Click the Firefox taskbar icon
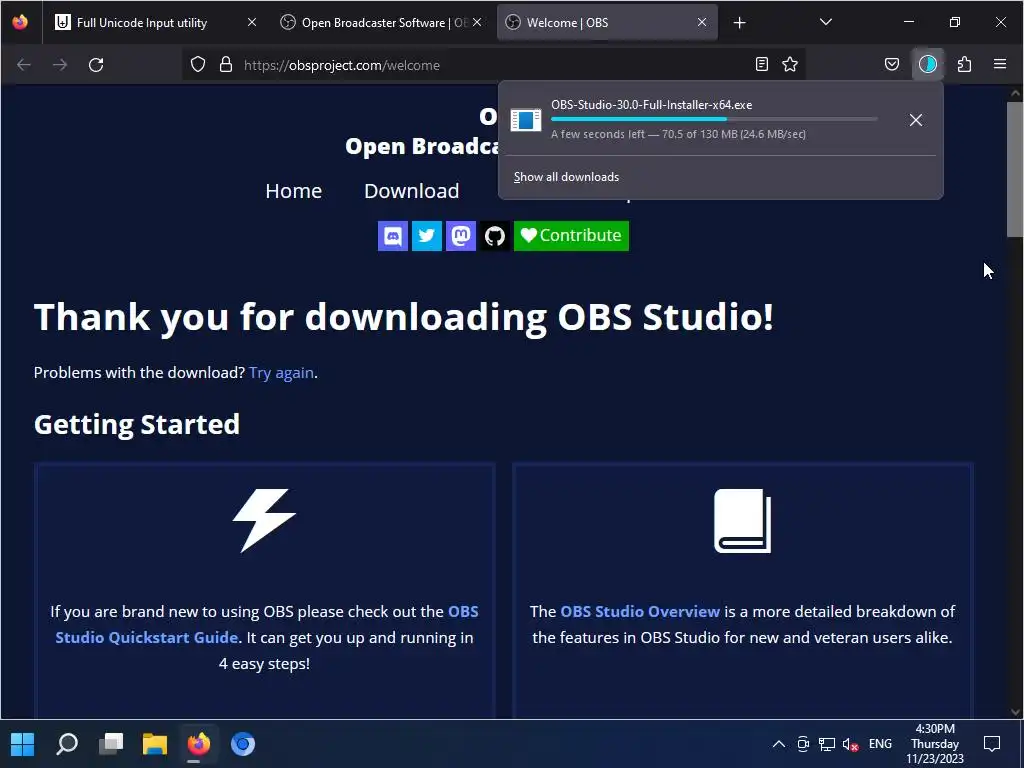 tap(199, 744)
